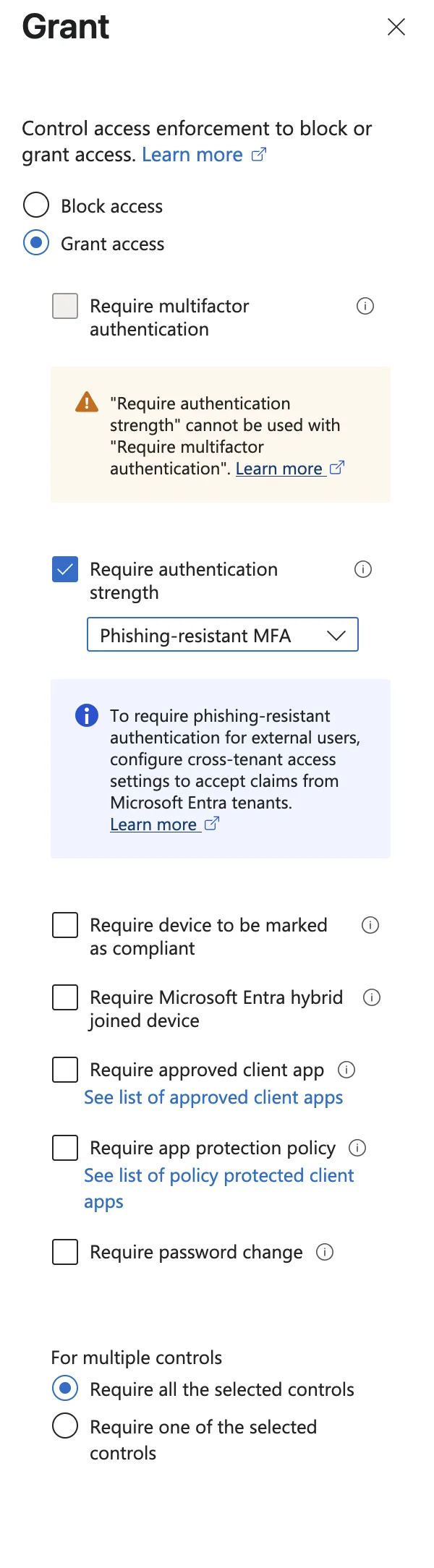
Task: Open See list of policy protected client apps
Action: coord(218,1176)
